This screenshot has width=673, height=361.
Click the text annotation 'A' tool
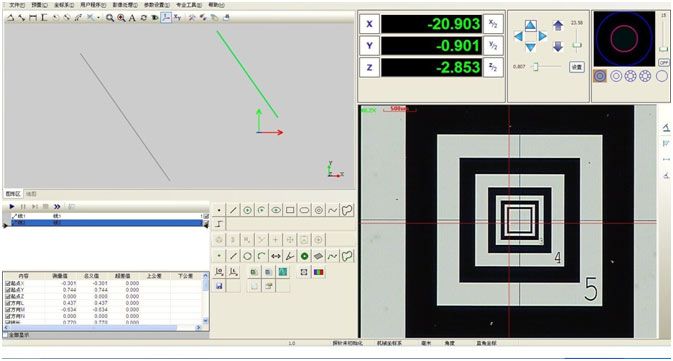click(x=132, y=18)
